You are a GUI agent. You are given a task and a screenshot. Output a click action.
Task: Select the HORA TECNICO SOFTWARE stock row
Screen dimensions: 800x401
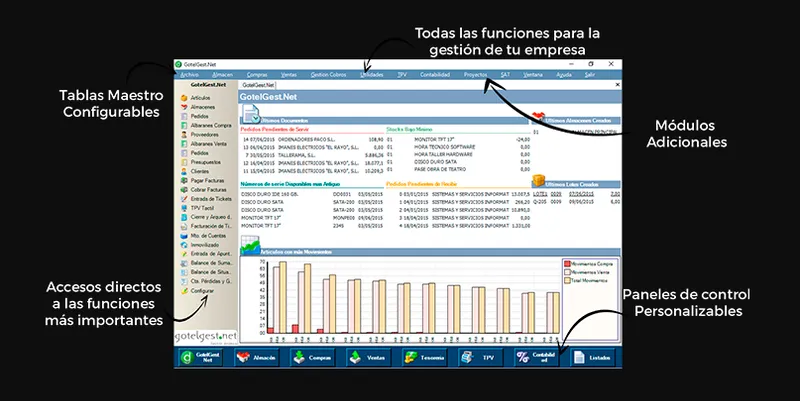458,147
